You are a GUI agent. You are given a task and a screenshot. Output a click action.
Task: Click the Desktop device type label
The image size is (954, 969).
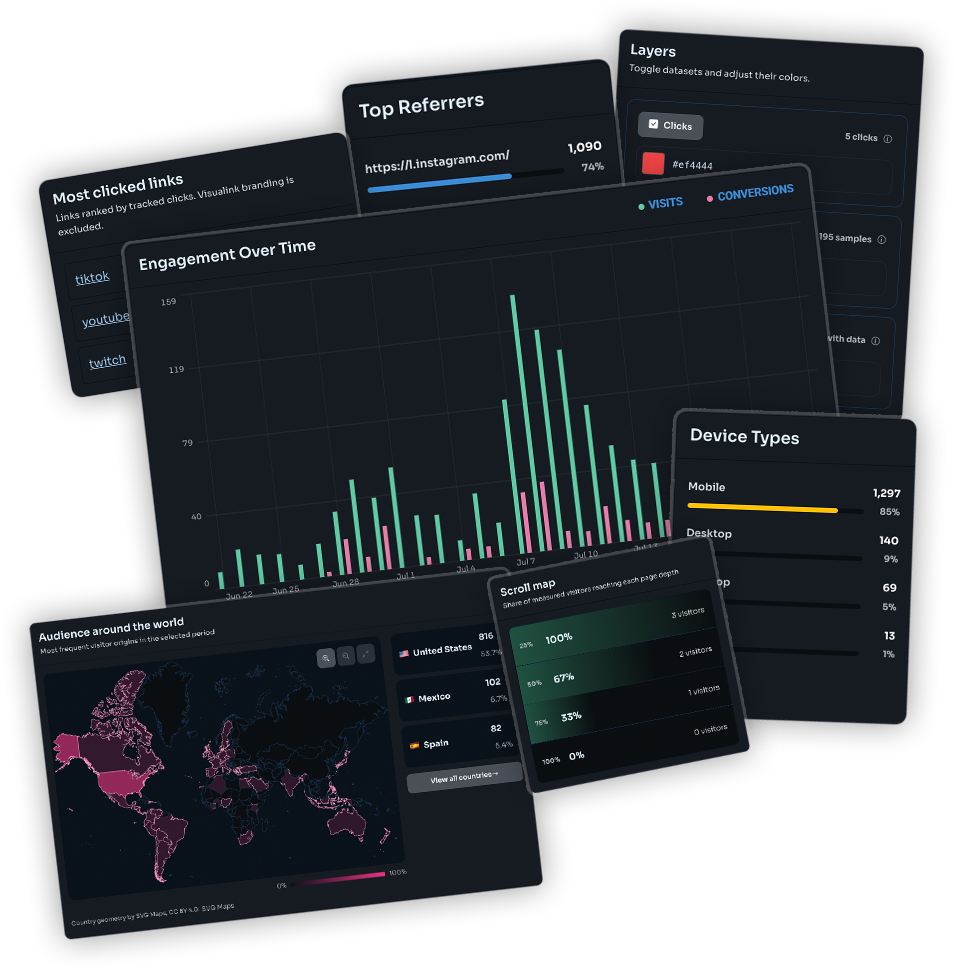click(709, 533)
